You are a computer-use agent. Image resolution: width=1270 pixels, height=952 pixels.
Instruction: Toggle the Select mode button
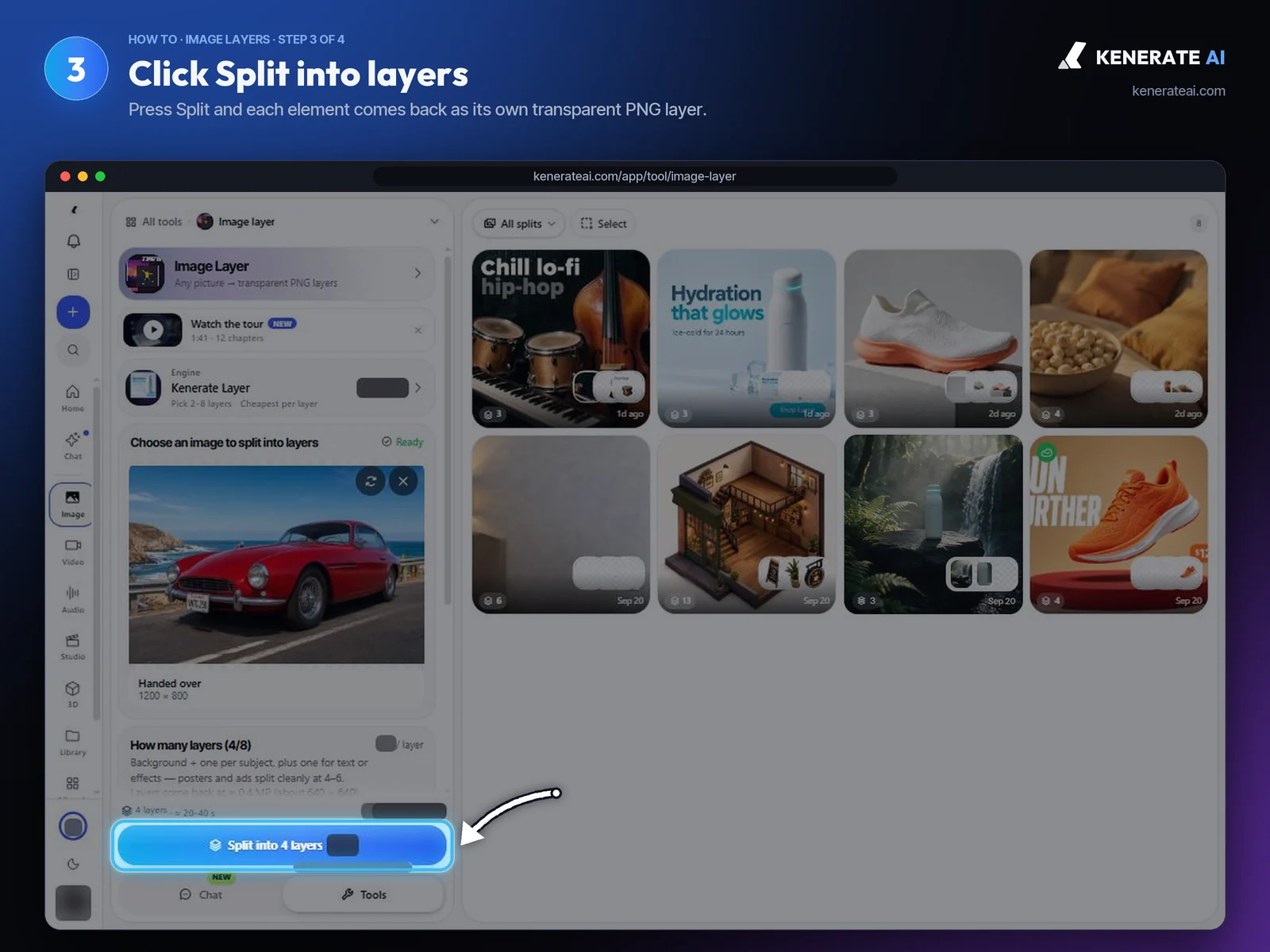coord(604,224)
